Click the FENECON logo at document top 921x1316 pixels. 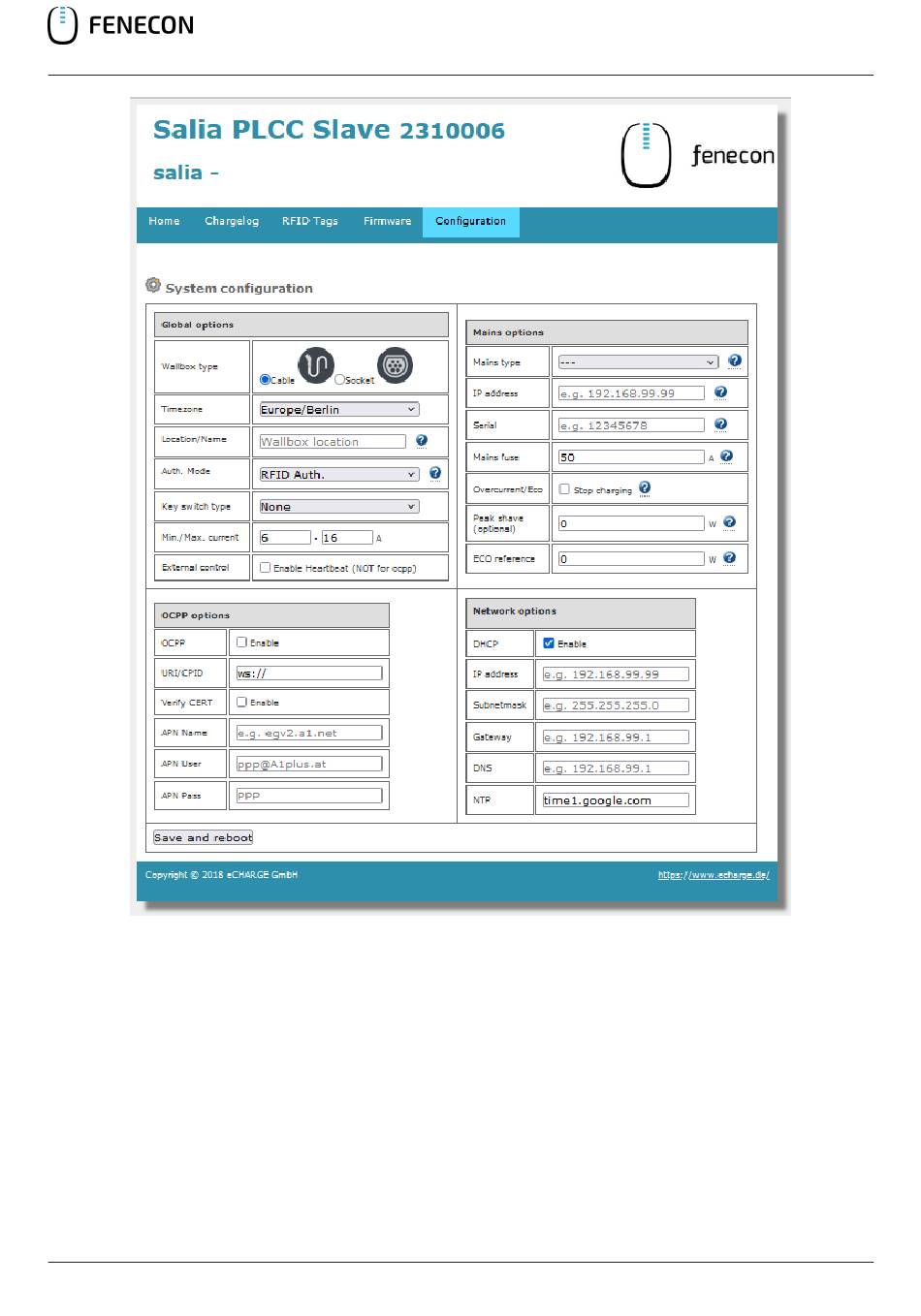pos(121,25)
